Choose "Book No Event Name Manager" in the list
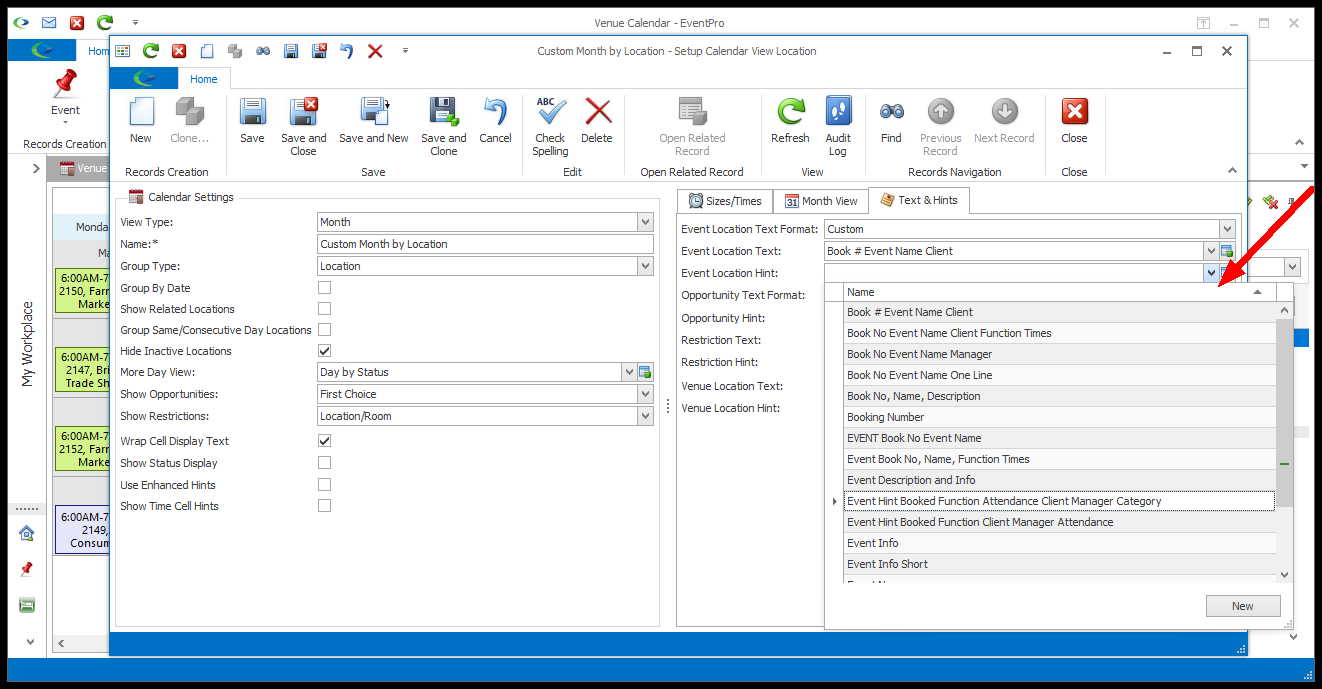 1060,354
